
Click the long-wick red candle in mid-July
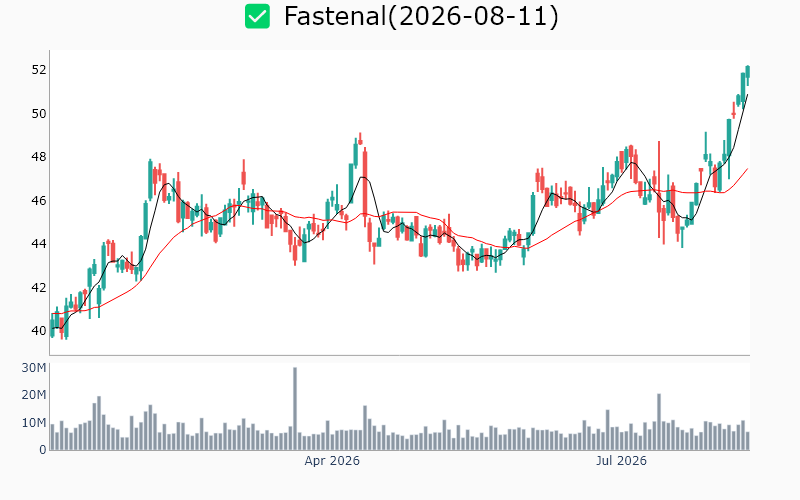pos(659,190)
